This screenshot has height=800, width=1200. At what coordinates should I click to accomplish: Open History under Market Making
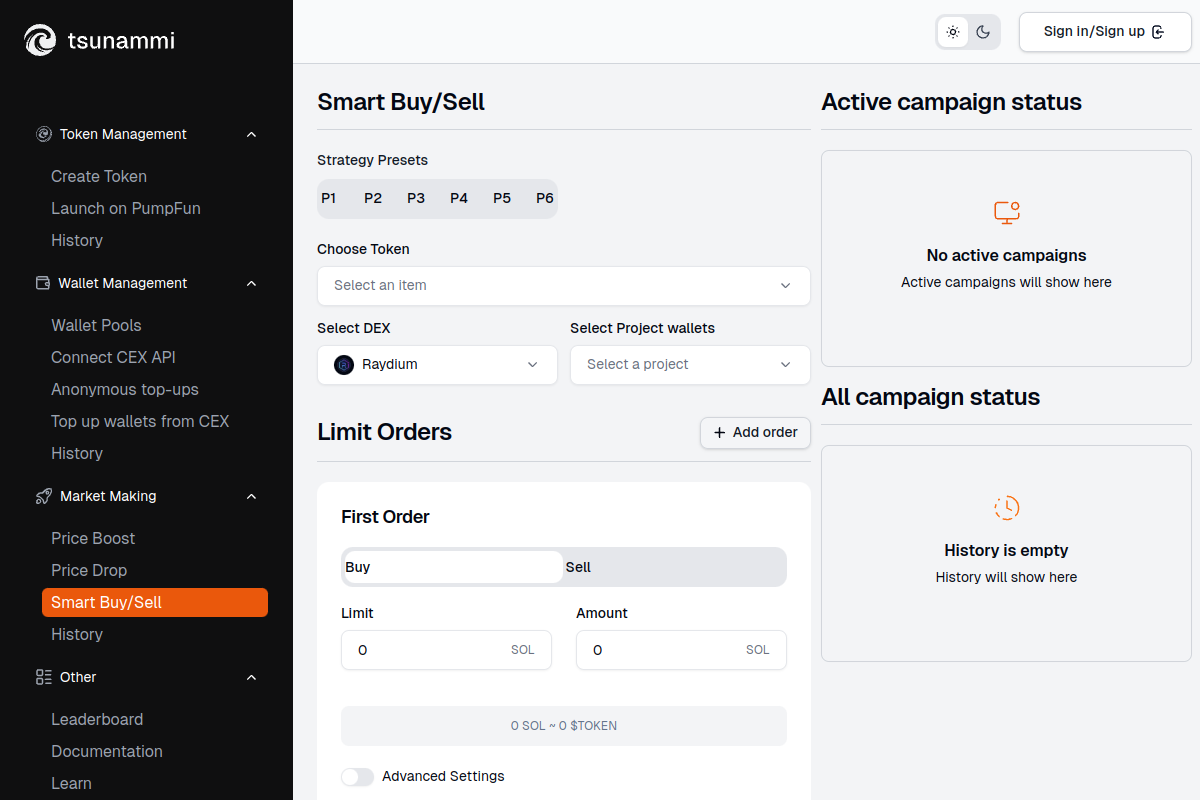[x=77, y=634]
